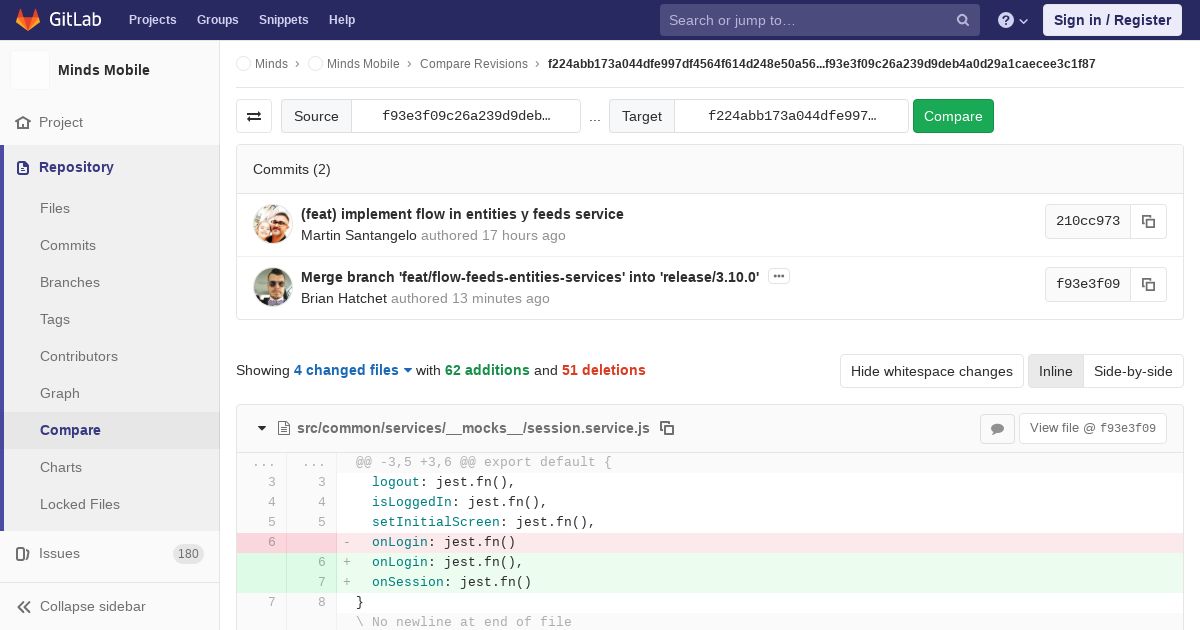
Task: Open commit "(feat) implement flow in entities"
Action: [x=462, y=214]
